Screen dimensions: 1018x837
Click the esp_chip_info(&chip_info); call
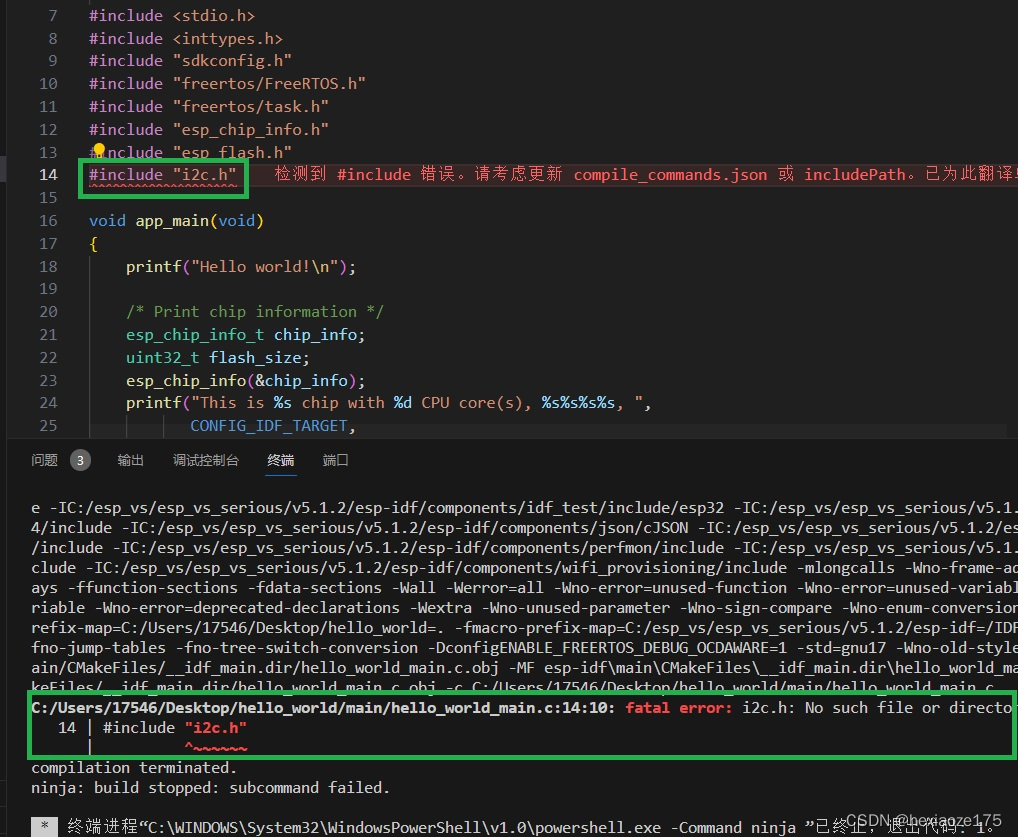[245, 381]
